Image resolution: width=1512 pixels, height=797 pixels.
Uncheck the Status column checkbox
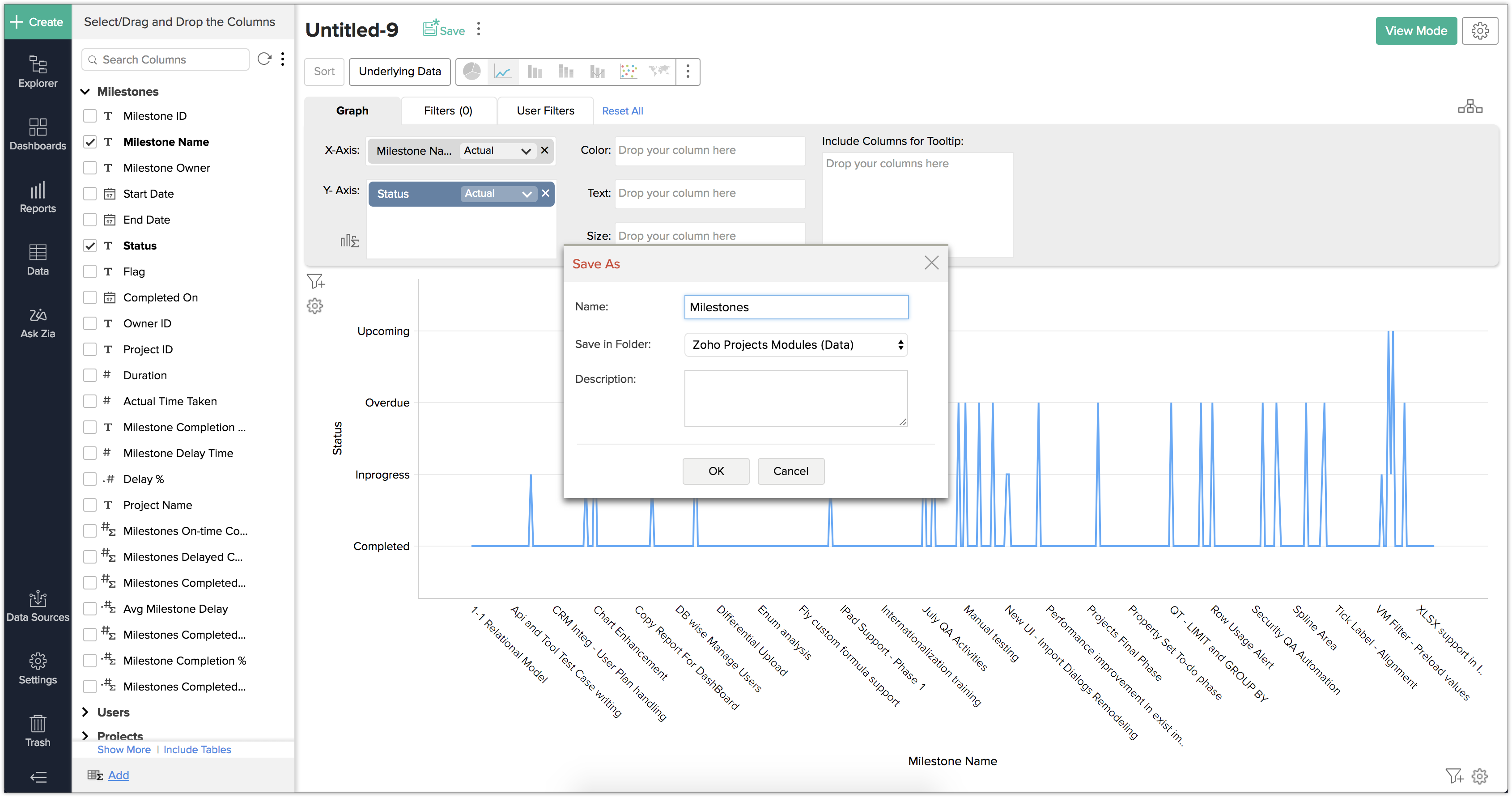click(90, 246)
